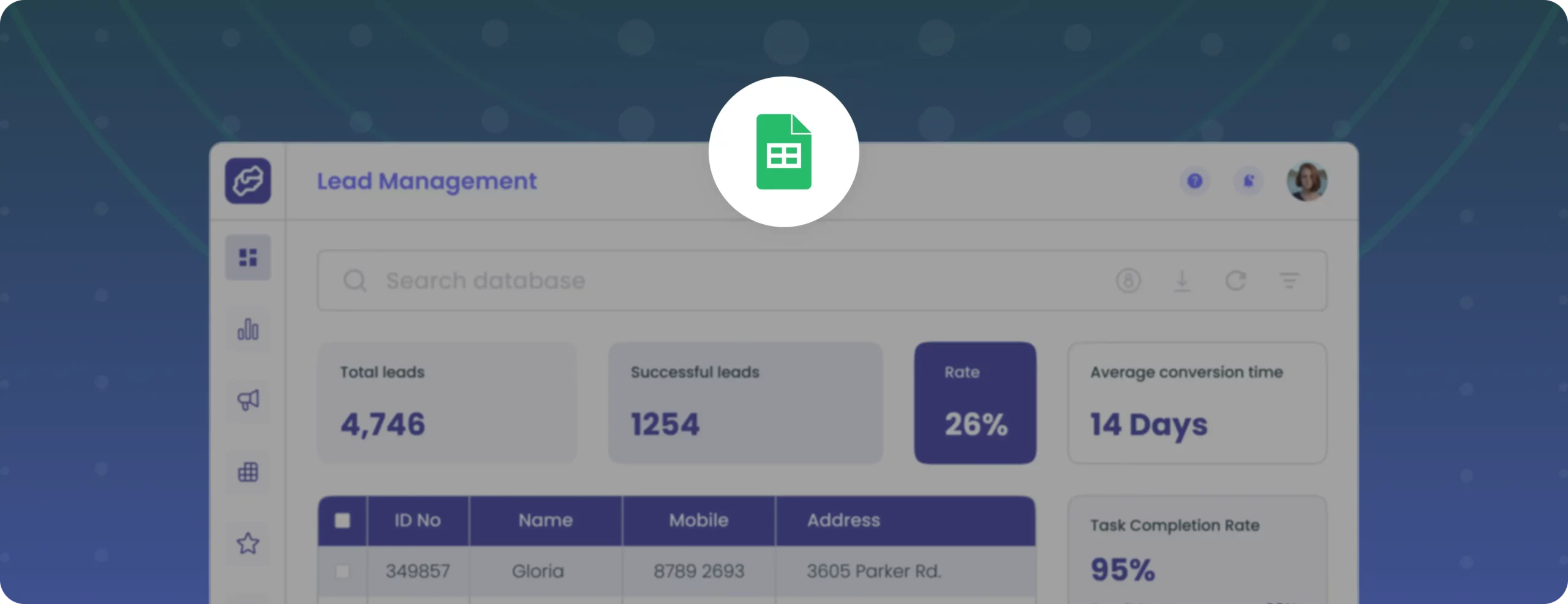Screen dimensions: 1568x604
Task: Toggle the select-all checkbox in table header
Action: pos(342,520)
